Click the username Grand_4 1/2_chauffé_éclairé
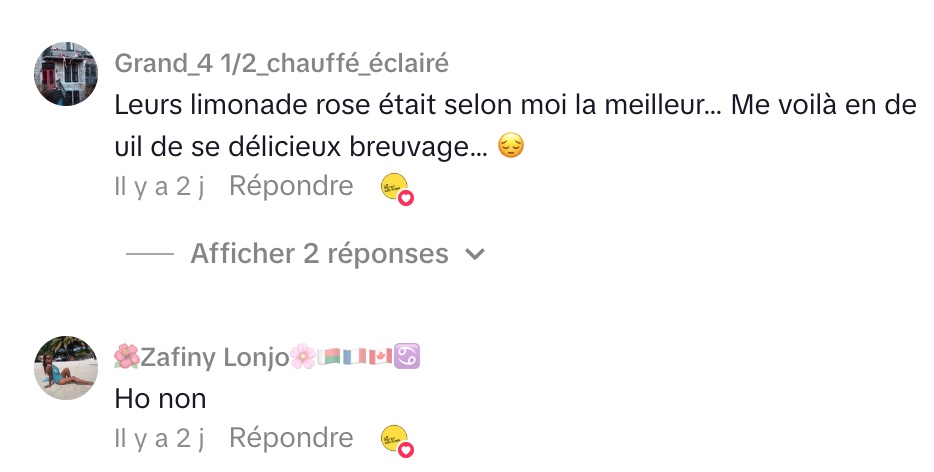934x472 pixels. pos(282,64)
